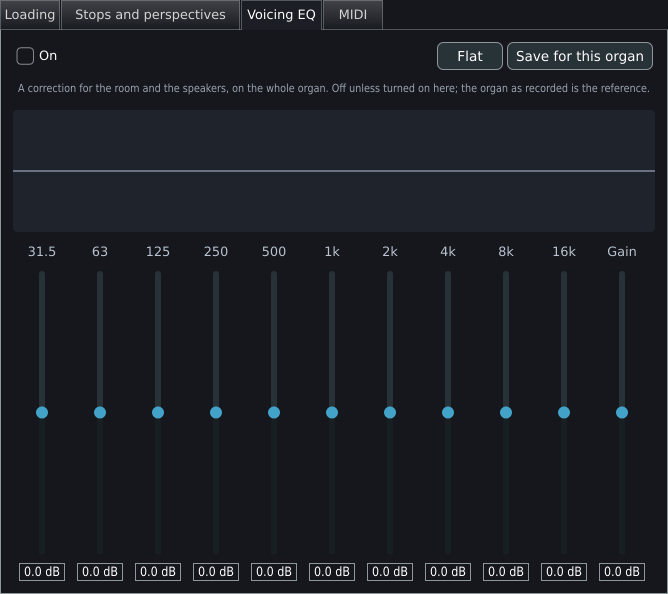Viewport: 668px width, 594px height.
Task: Click the '250' band label
Action: point(216,251)
